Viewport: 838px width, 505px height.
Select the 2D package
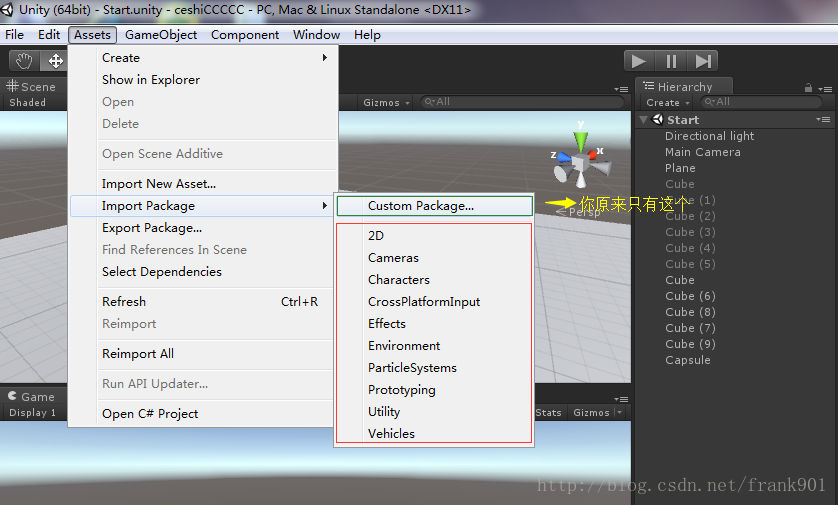tap(434, 236)
